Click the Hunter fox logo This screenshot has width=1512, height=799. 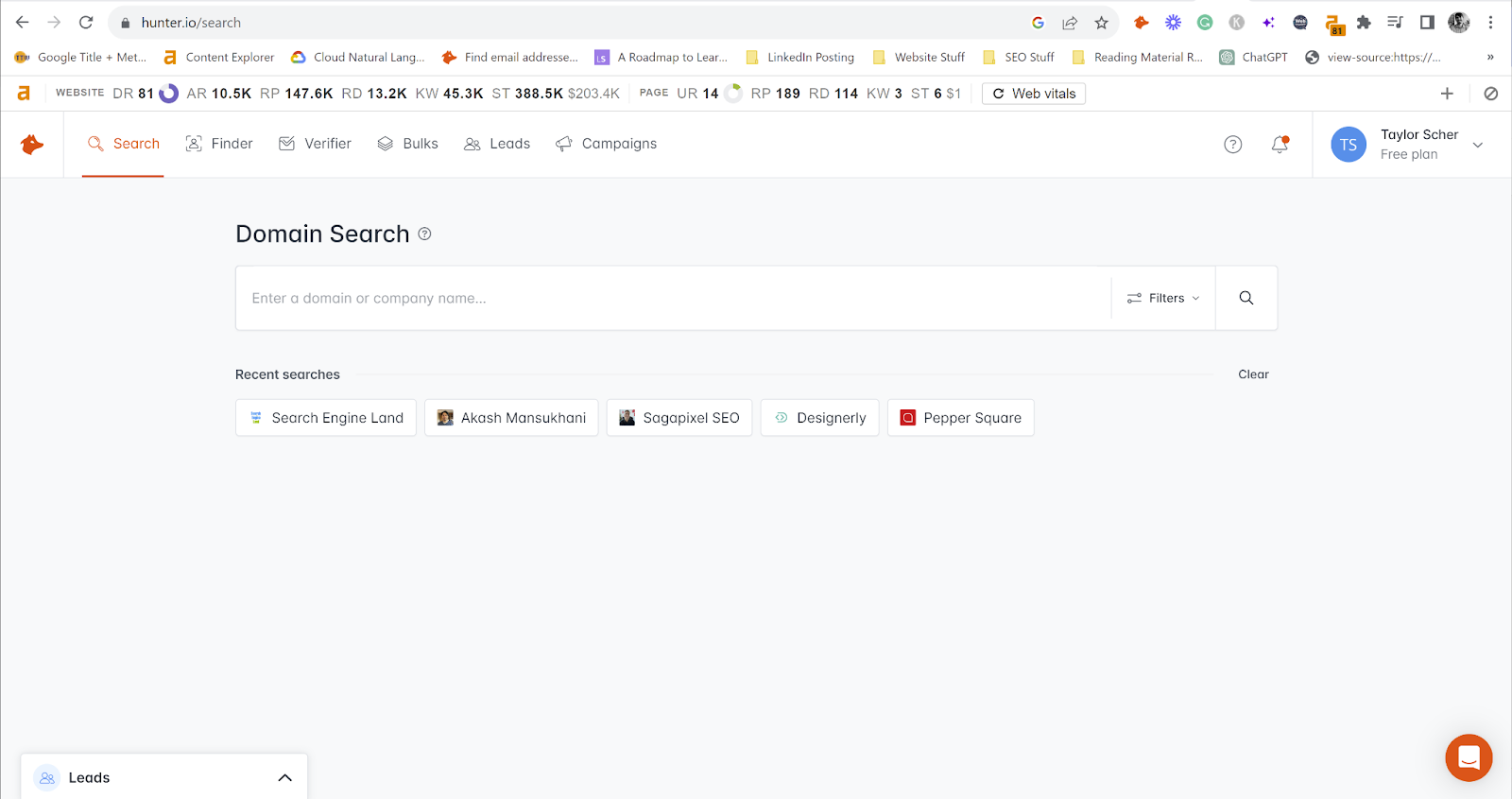(x=32, y=144)
